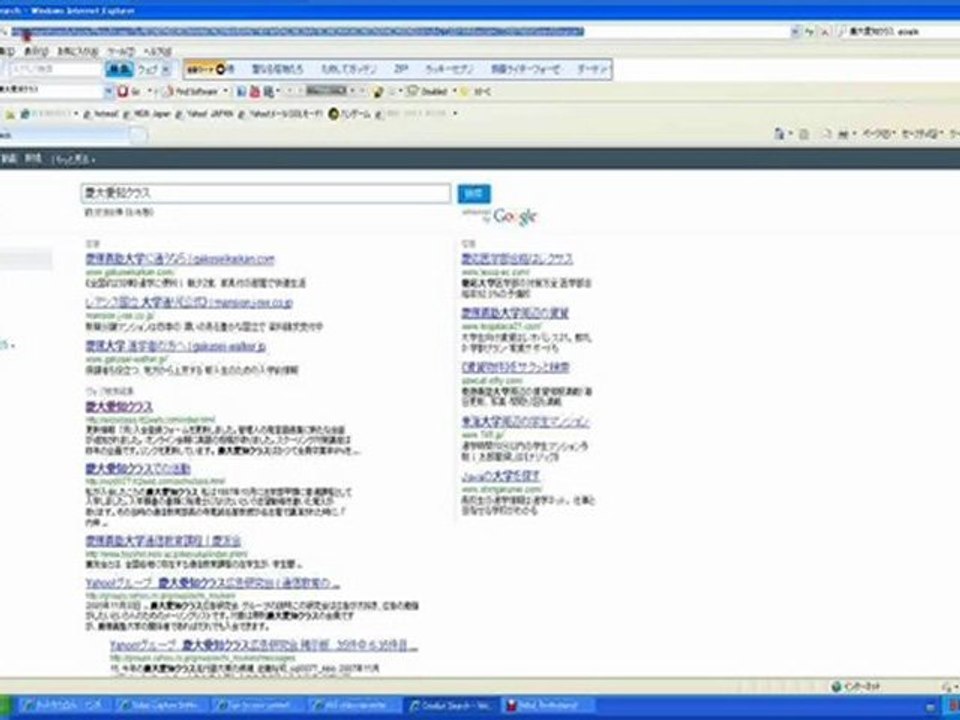Click the ZIP item in the ticker bar

[401, 69]
